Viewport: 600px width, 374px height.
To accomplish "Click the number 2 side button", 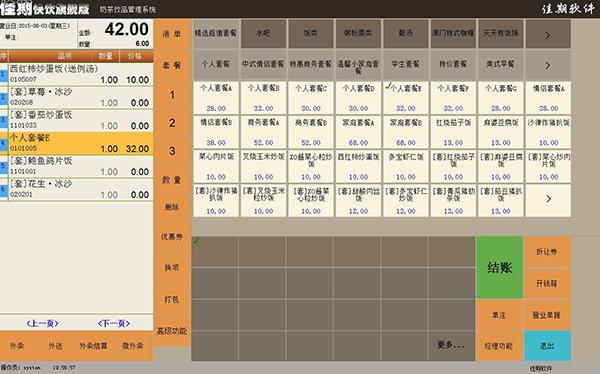I will pos(172,123).
